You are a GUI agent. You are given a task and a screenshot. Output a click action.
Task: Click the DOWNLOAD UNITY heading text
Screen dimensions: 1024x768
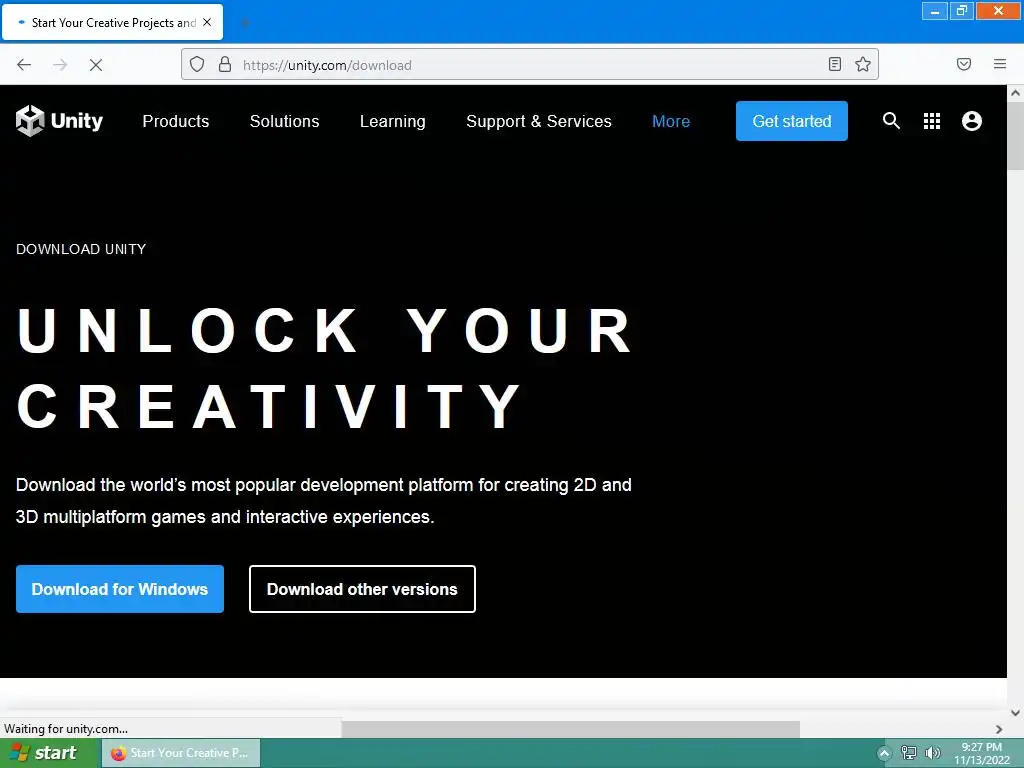pos(81,249)
